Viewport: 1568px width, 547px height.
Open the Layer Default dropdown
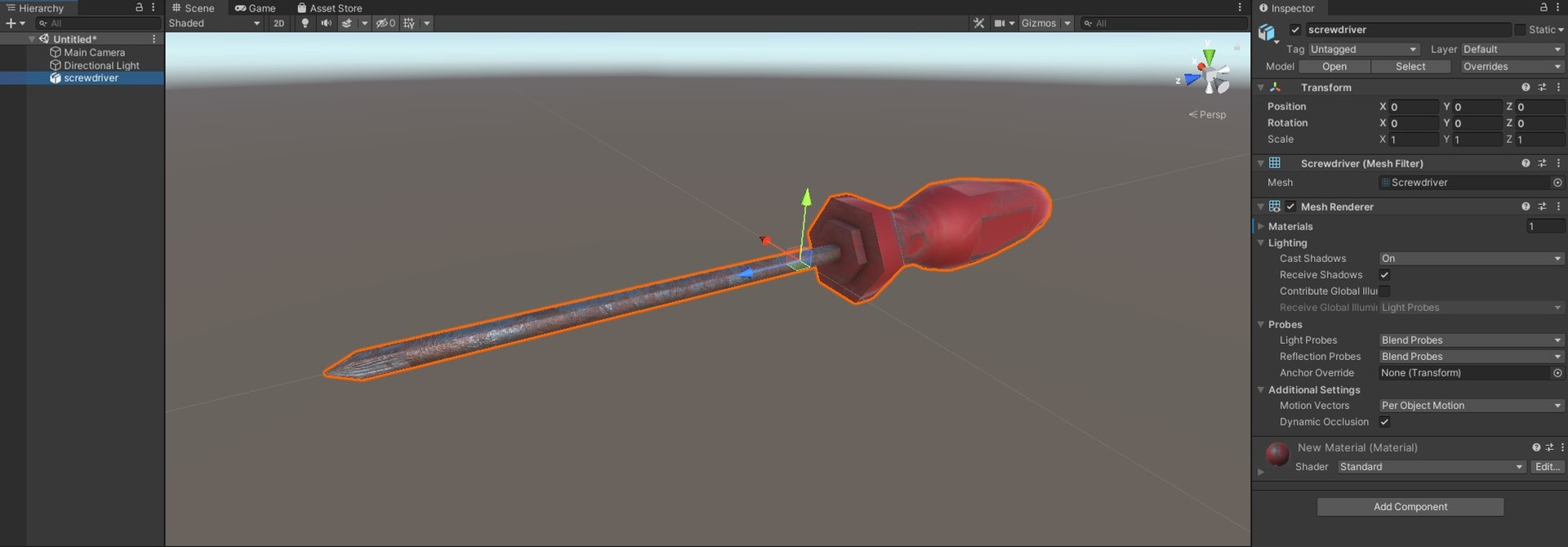[1512, 50]
